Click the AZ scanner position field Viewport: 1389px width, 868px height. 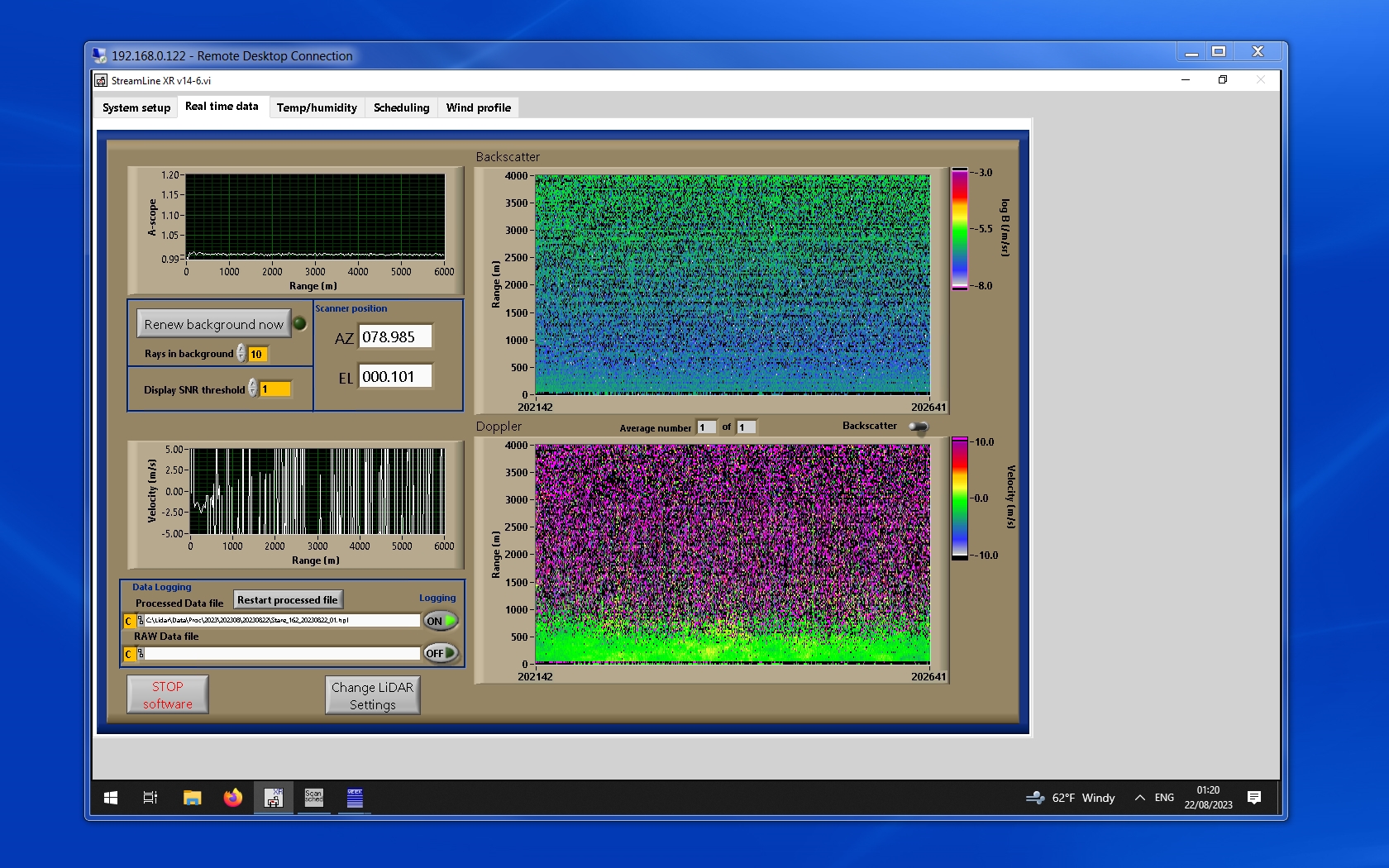point(395,337)
